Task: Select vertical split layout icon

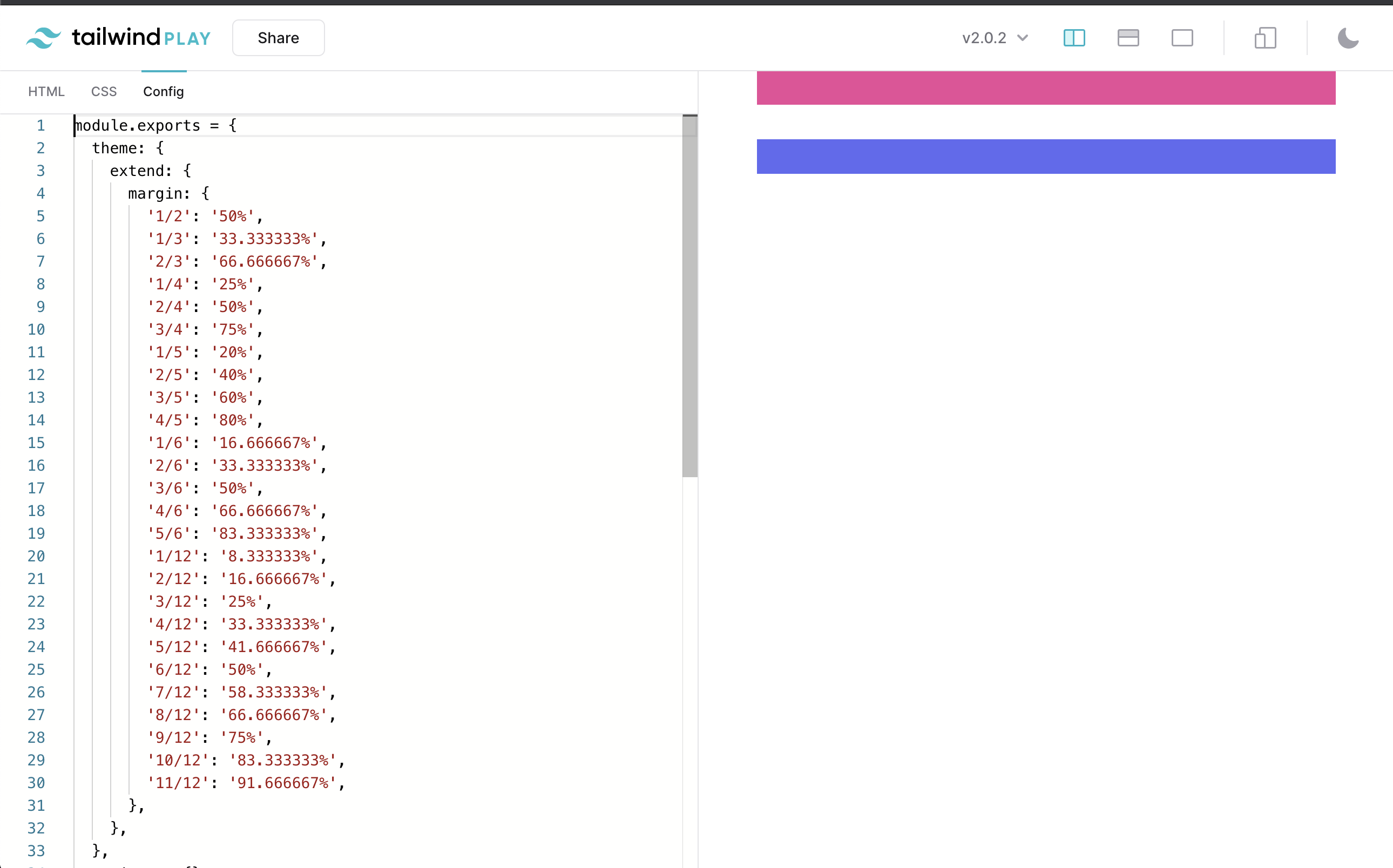Action: click(1074, 38)
